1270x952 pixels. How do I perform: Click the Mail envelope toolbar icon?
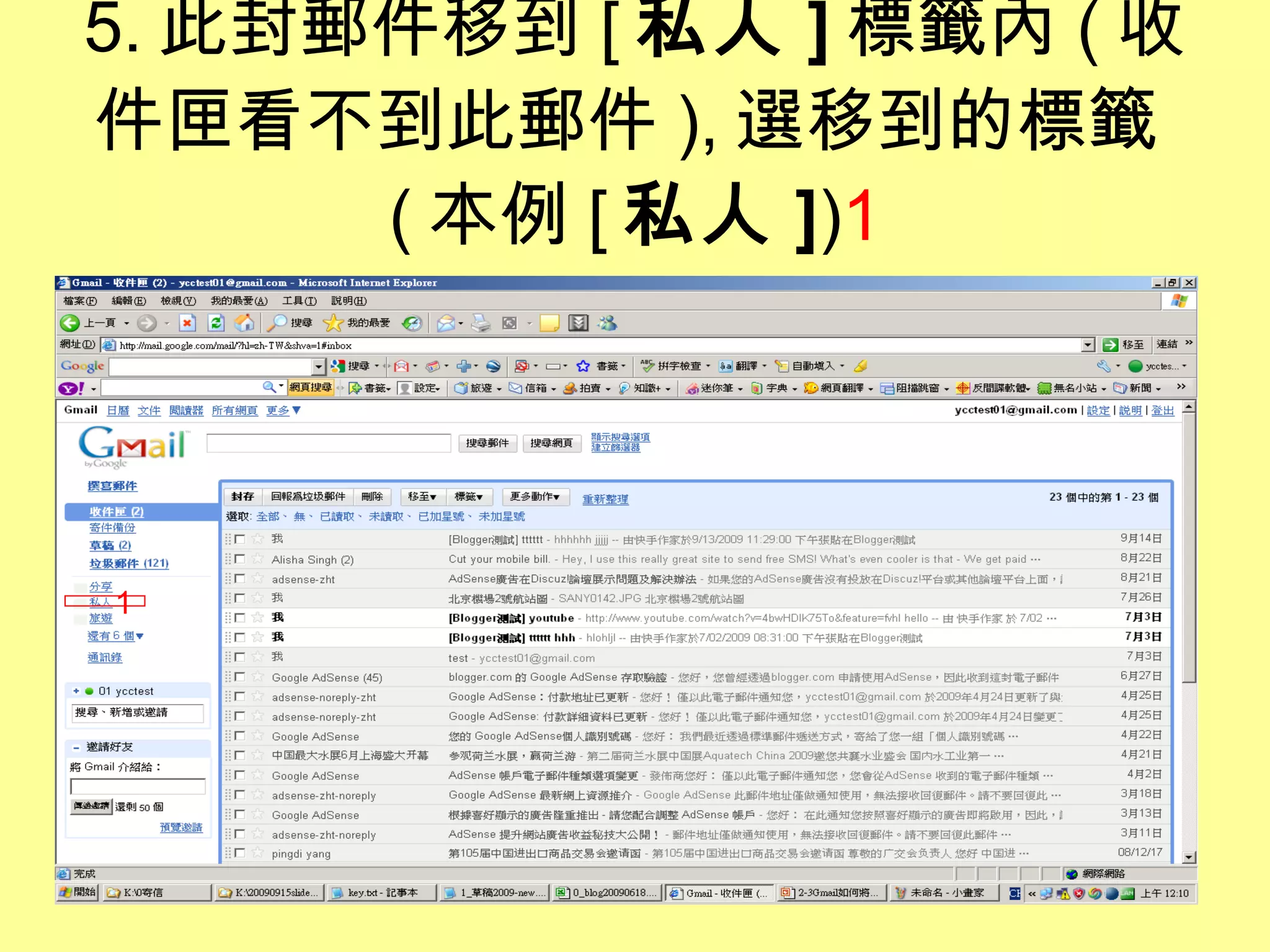[446, 323]
